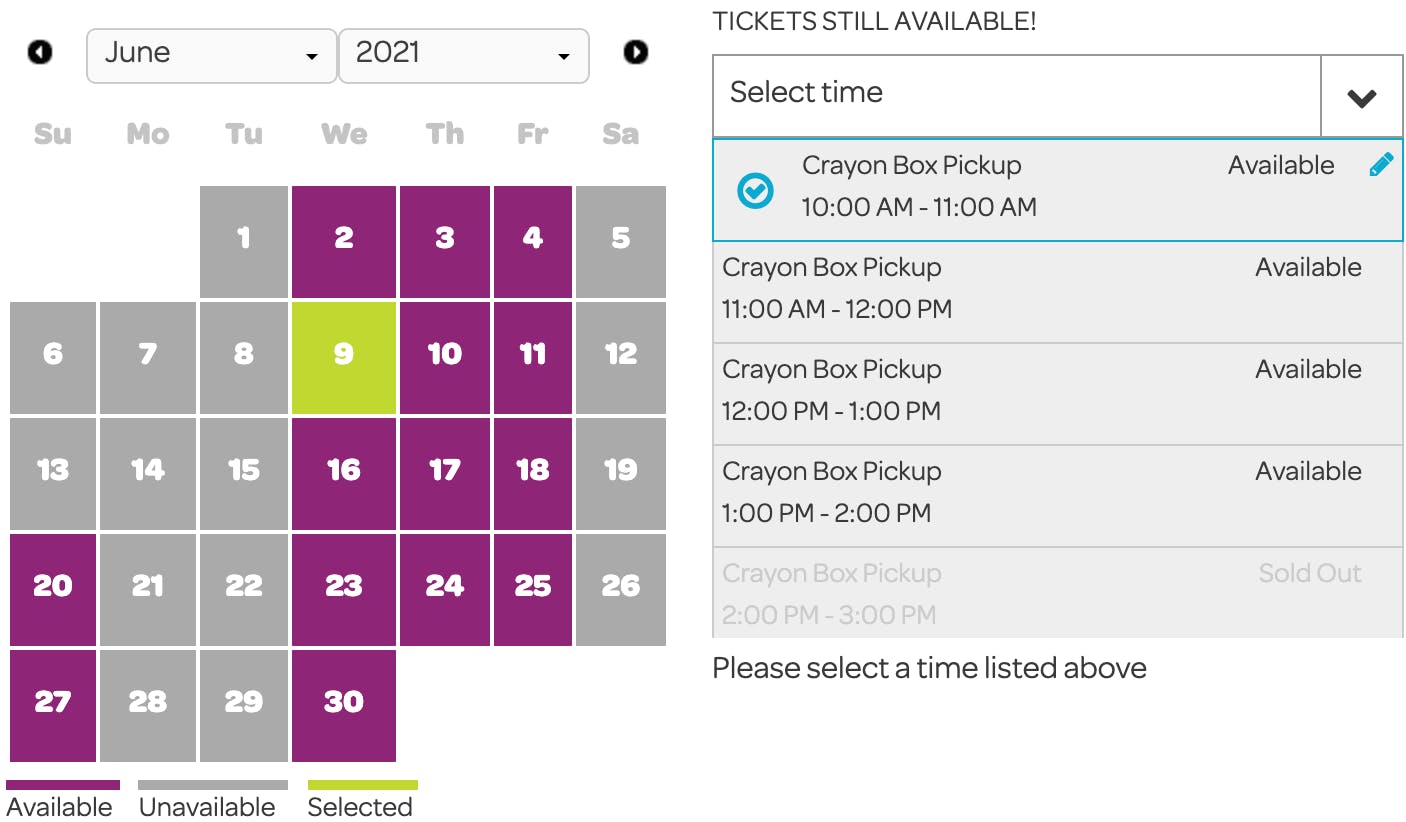Click the blue checkmark on 10:00 AM slot
This screenshot has width=1406, height=822.
755,190
